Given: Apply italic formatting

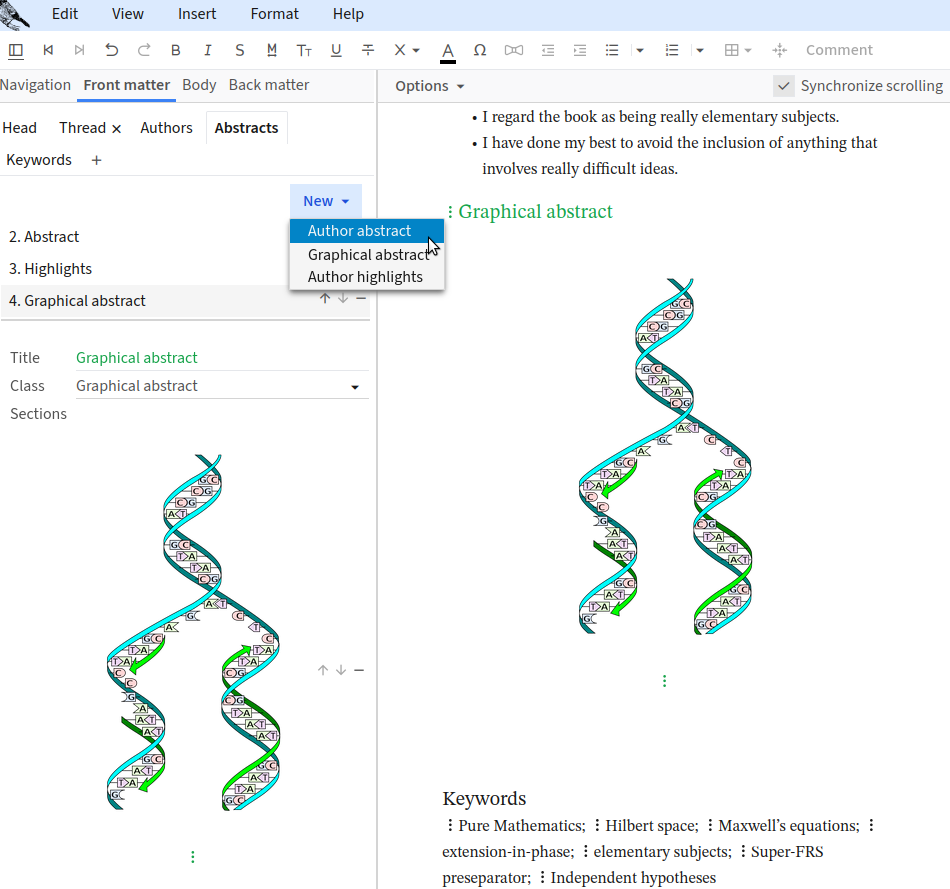Looking at the screenshot, I should (208, 50).
